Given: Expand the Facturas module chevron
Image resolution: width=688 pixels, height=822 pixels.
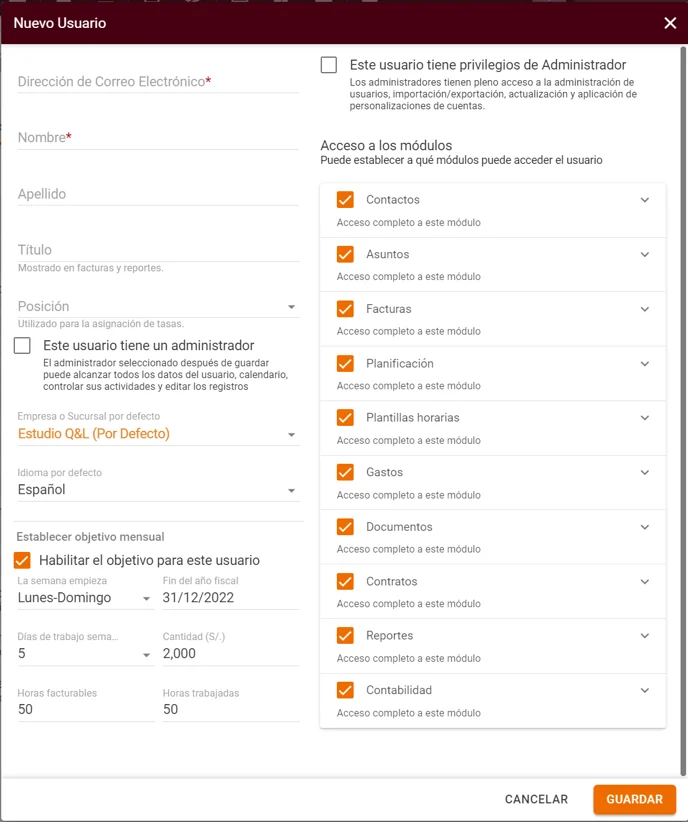Looking at the screenshot, I should (x=644, y=309).
